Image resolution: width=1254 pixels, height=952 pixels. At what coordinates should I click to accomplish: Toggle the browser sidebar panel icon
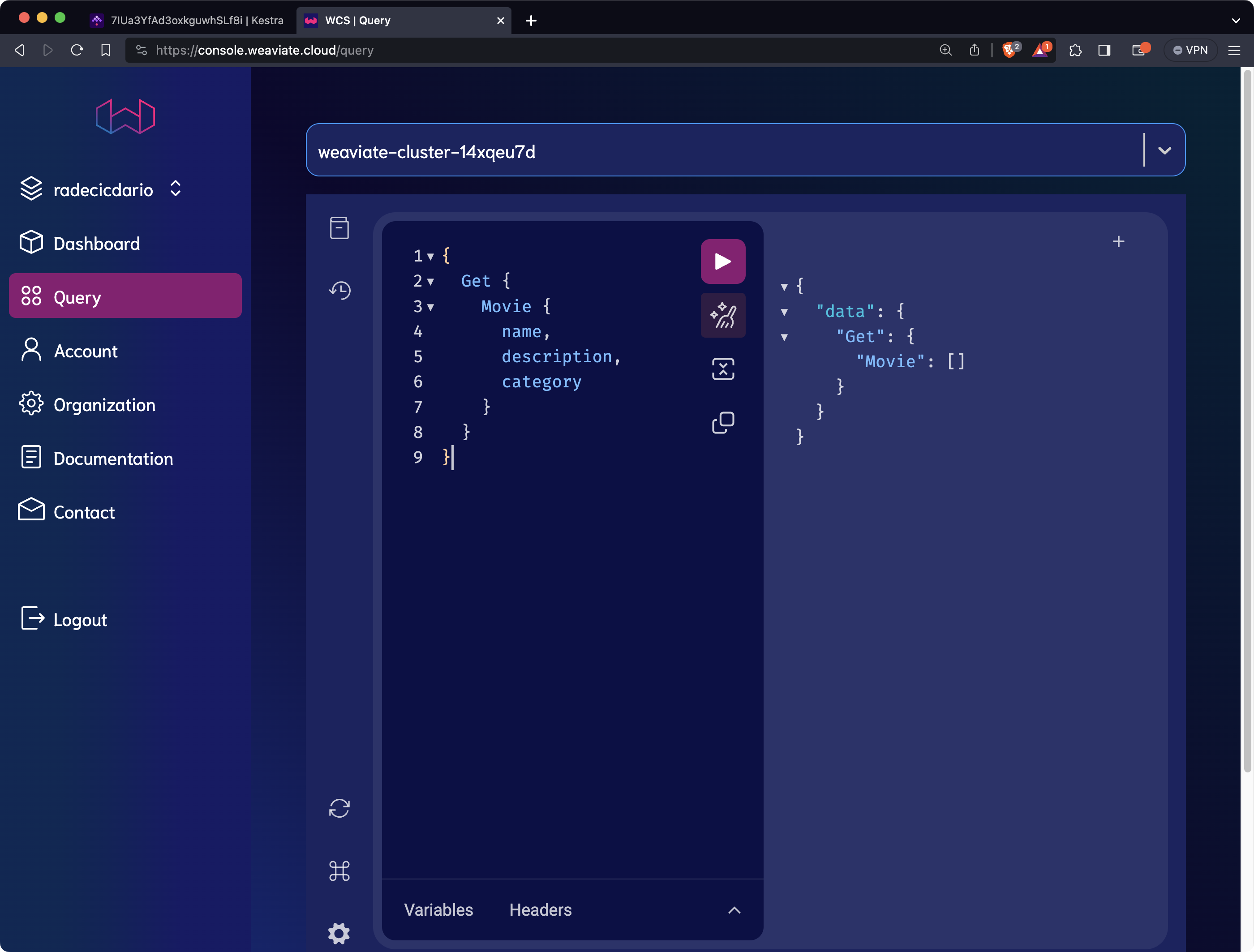[x=1104, y=50]
